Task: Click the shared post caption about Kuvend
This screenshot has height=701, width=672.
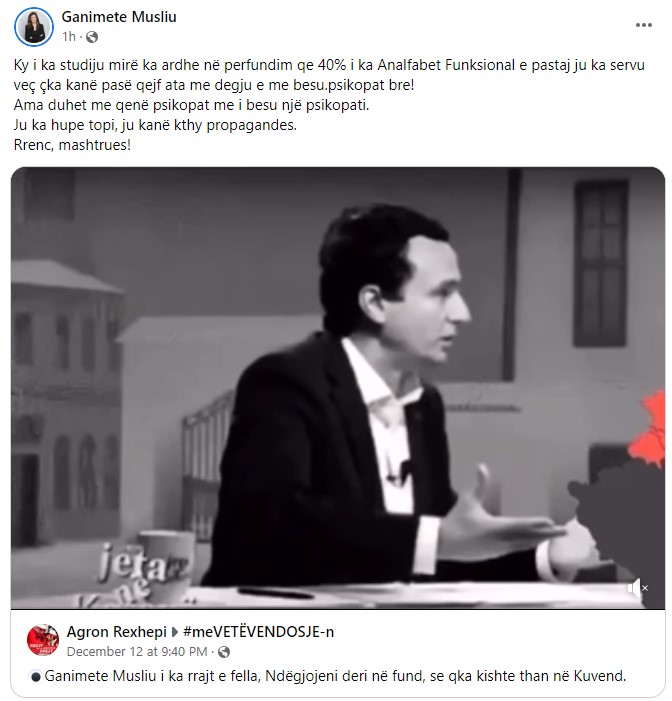Action: click(335, 676)
